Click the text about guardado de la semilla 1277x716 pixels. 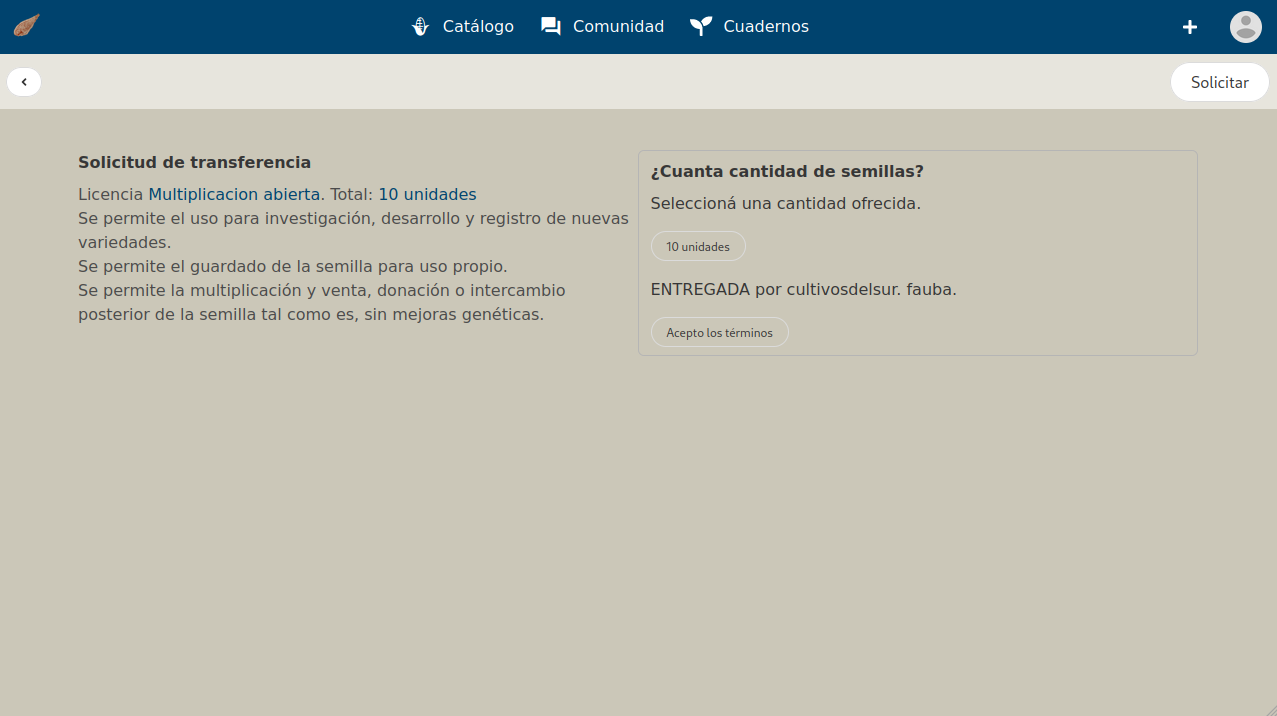(293, 266)
